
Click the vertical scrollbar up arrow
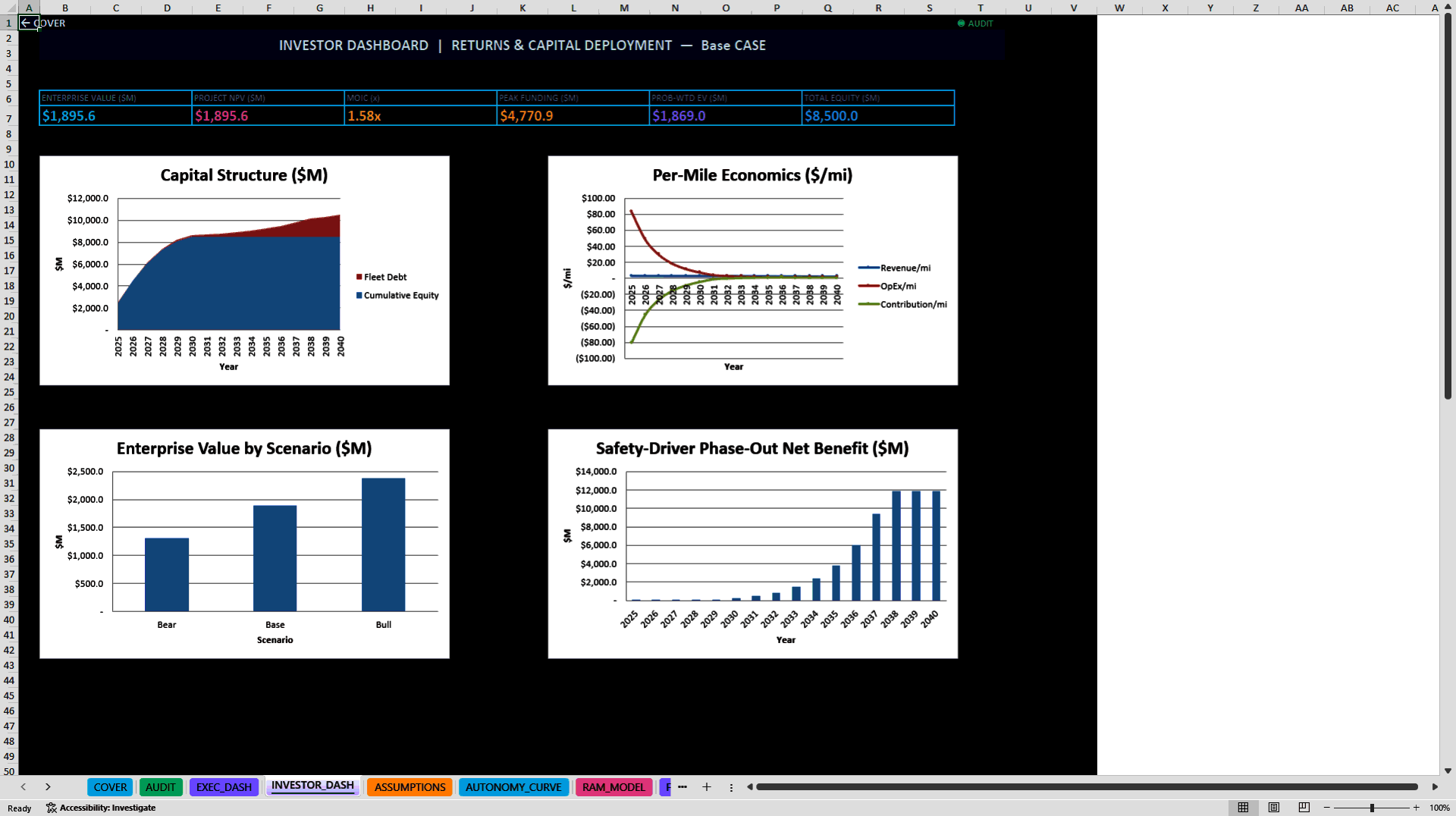(x=1448, y=7)
